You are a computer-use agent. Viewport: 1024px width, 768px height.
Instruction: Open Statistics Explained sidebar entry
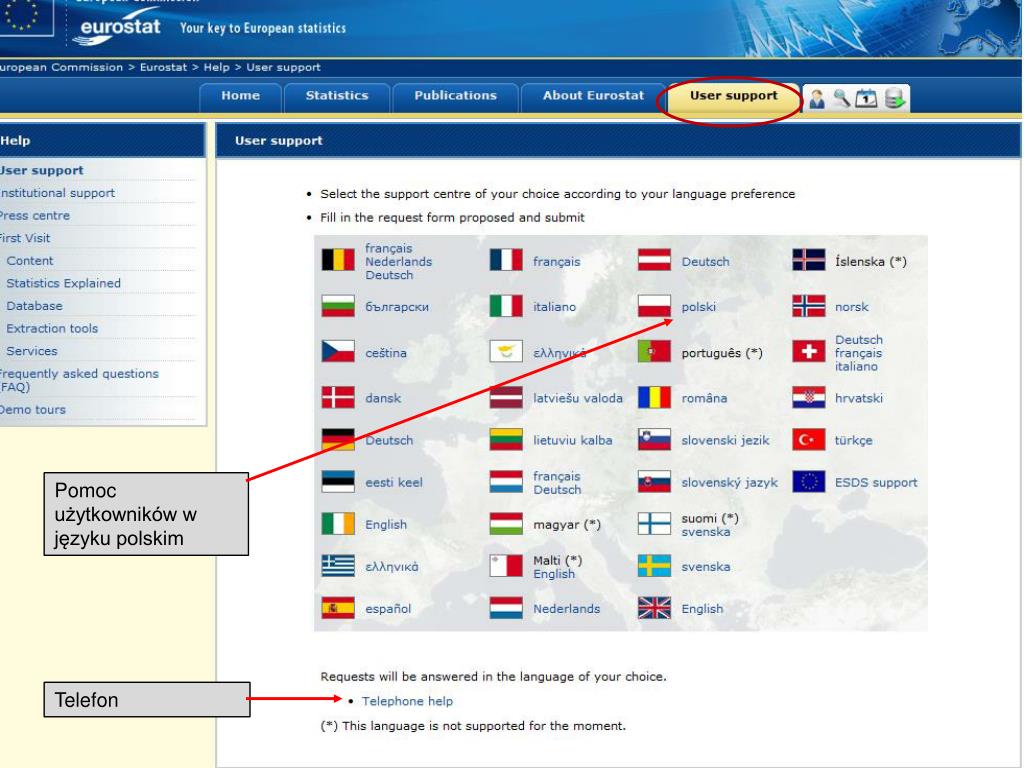63,283
